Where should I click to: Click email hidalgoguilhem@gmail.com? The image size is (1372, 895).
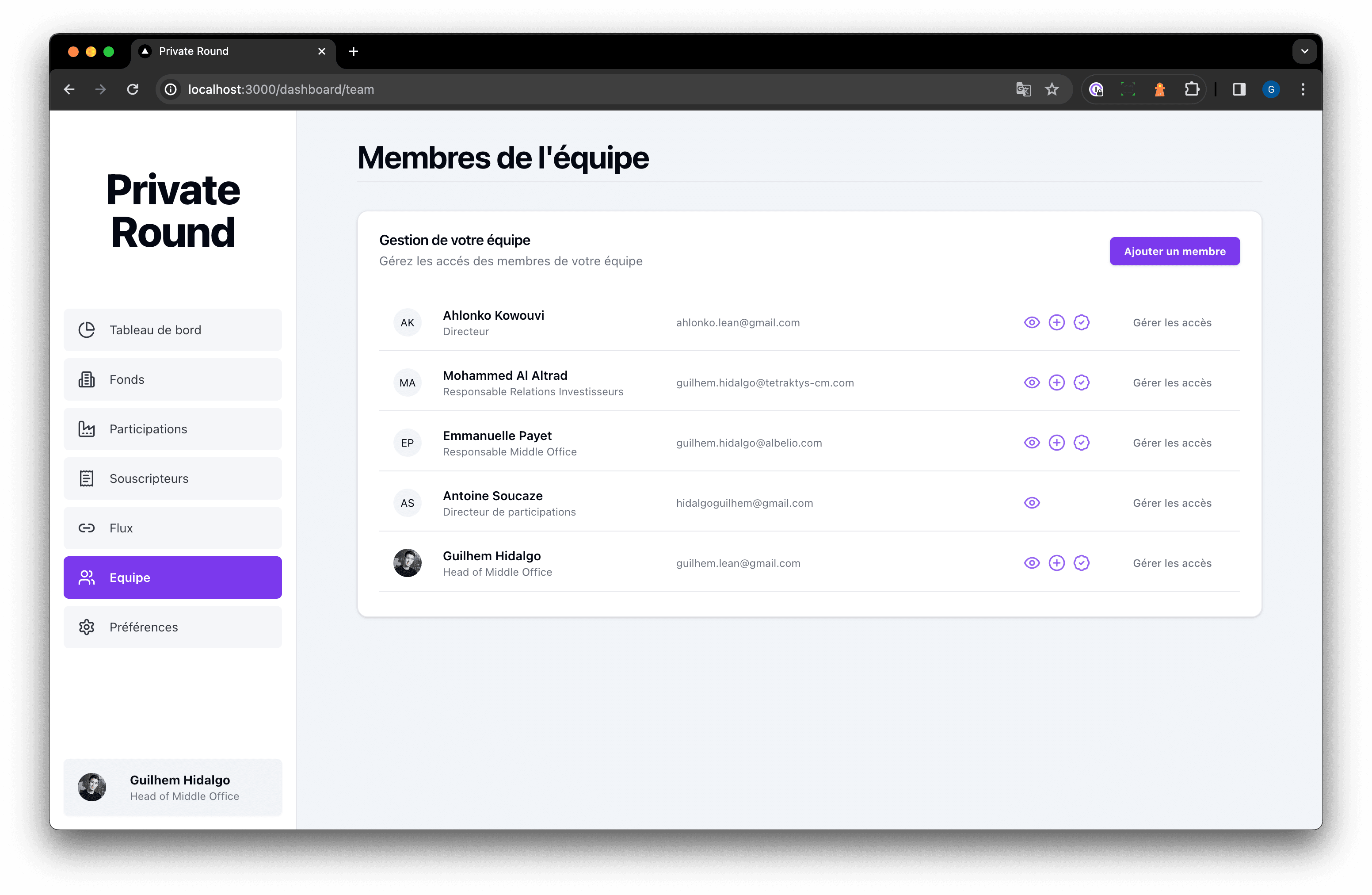pyautogui.click(x=744, y=503)
